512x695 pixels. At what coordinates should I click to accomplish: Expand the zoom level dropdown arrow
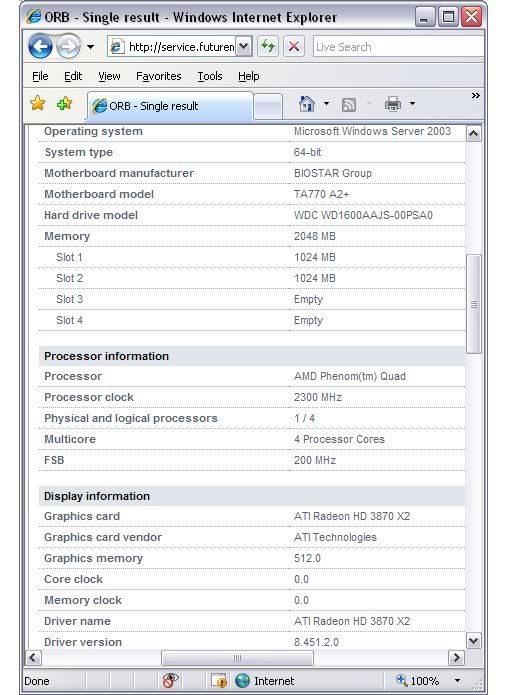457,680
